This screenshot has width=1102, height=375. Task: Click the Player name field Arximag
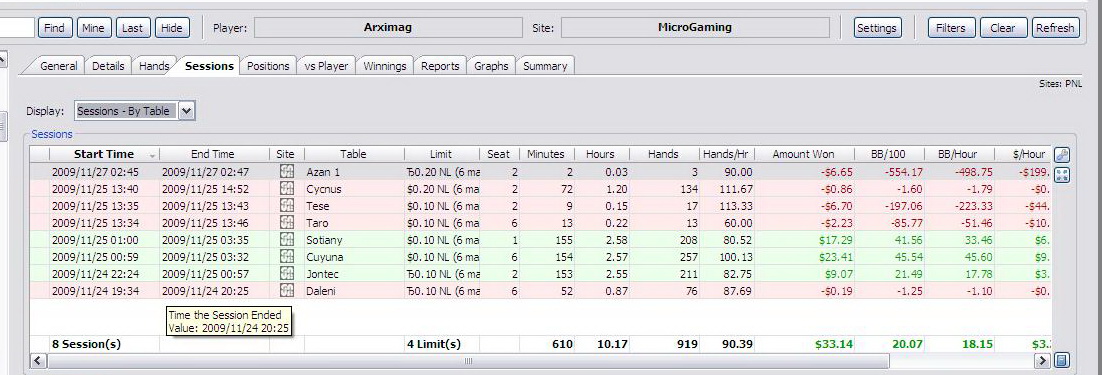(388, 28)
